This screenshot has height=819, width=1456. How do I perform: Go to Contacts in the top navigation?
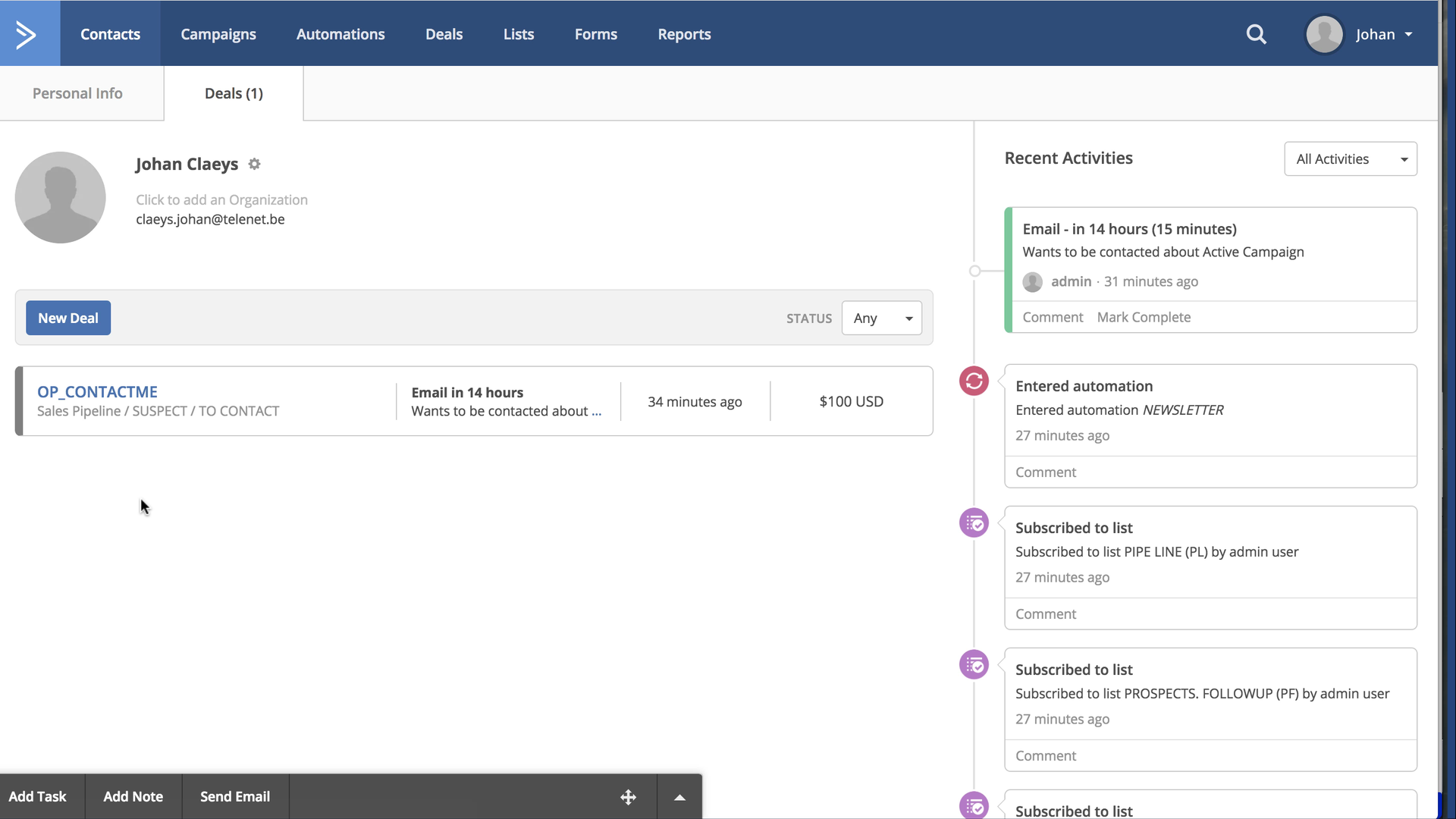[x=110, y=34]
